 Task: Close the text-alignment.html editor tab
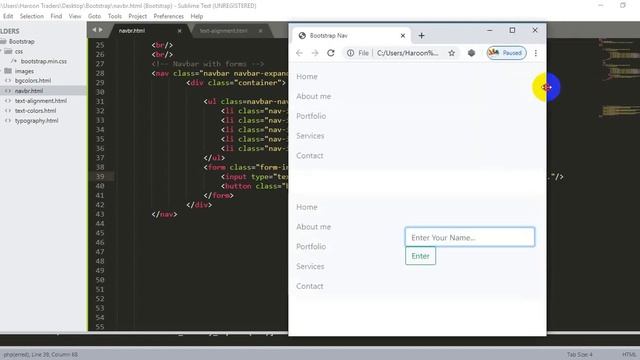tap(260, 31)
